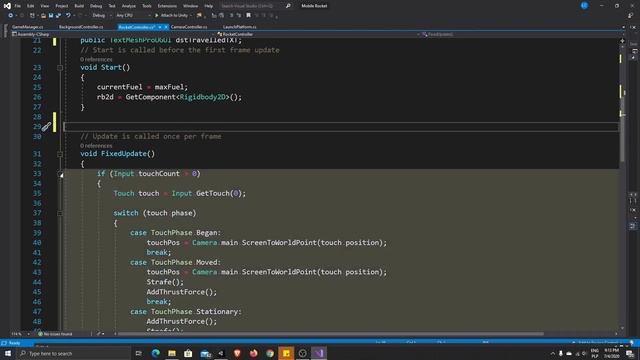Open the Analyze menu
The image size is (640, 360).
[129, 6]
